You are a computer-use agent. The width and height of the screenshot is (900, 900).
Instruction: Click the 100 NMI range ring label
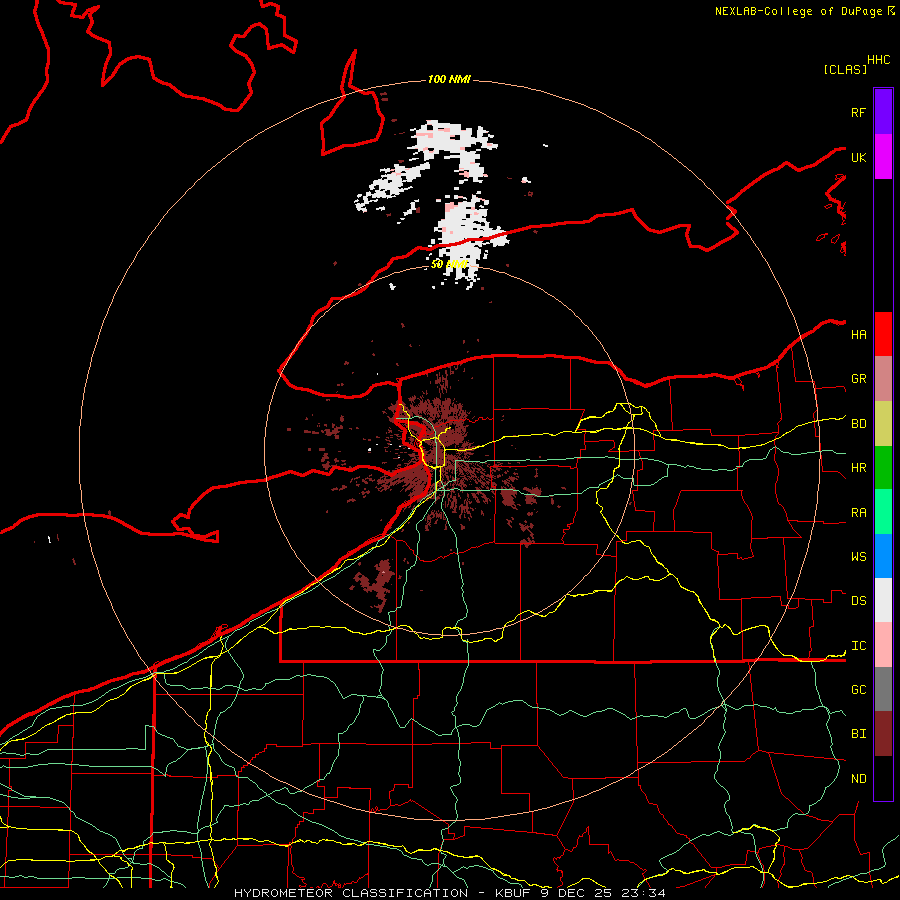pos(449,79)
